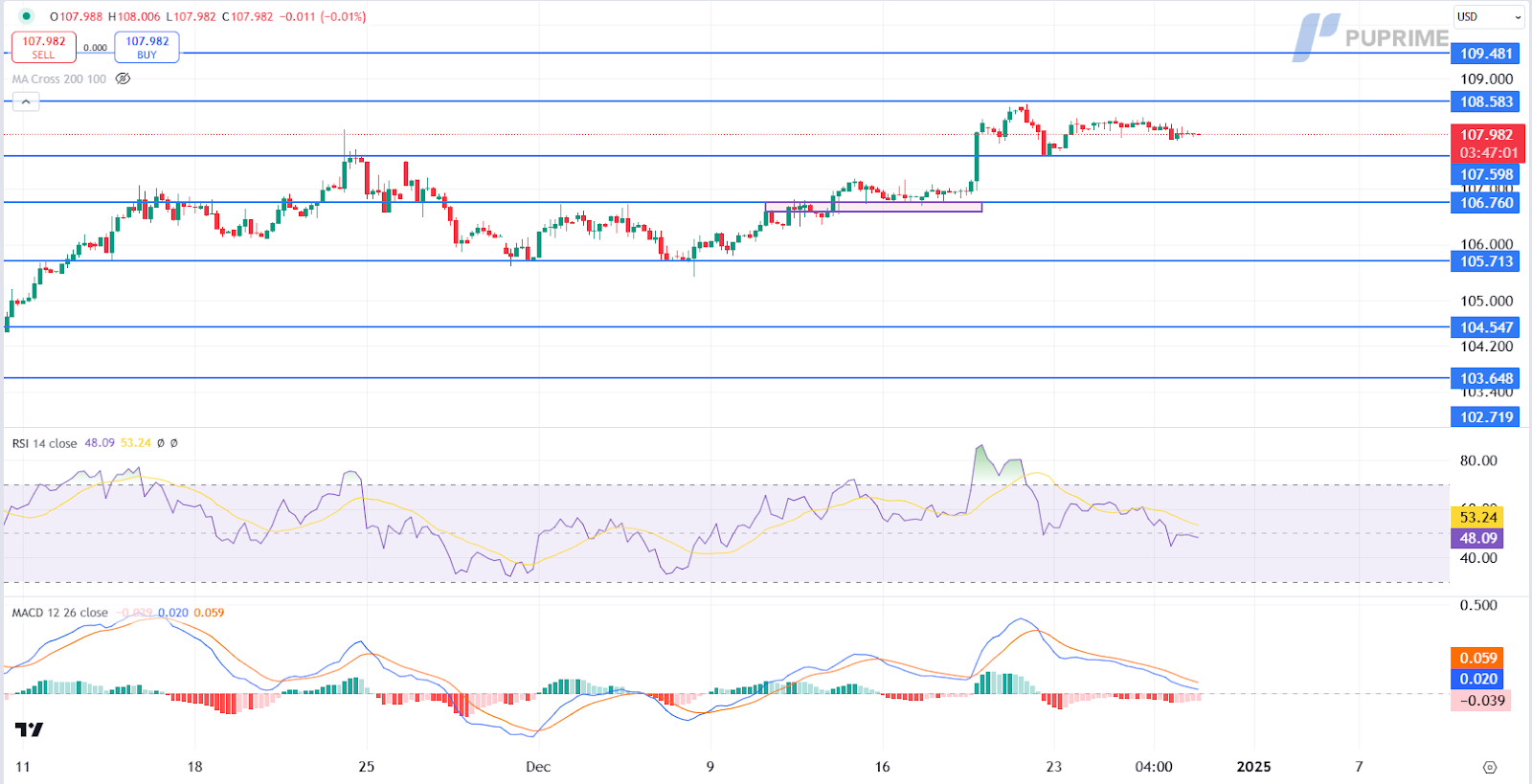Screen dimensions: 1532x784
Task: Select the MA Cross 200 100 legend
Action: (x=59, y=78)
